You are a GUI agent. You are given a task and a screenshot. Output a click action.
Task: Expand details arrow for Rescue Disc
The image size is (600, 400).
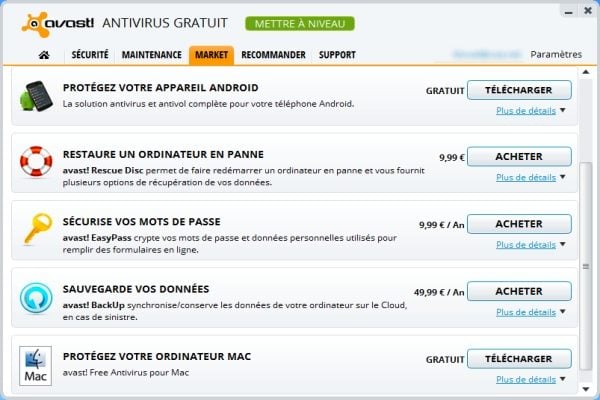[x=563, y=177]
